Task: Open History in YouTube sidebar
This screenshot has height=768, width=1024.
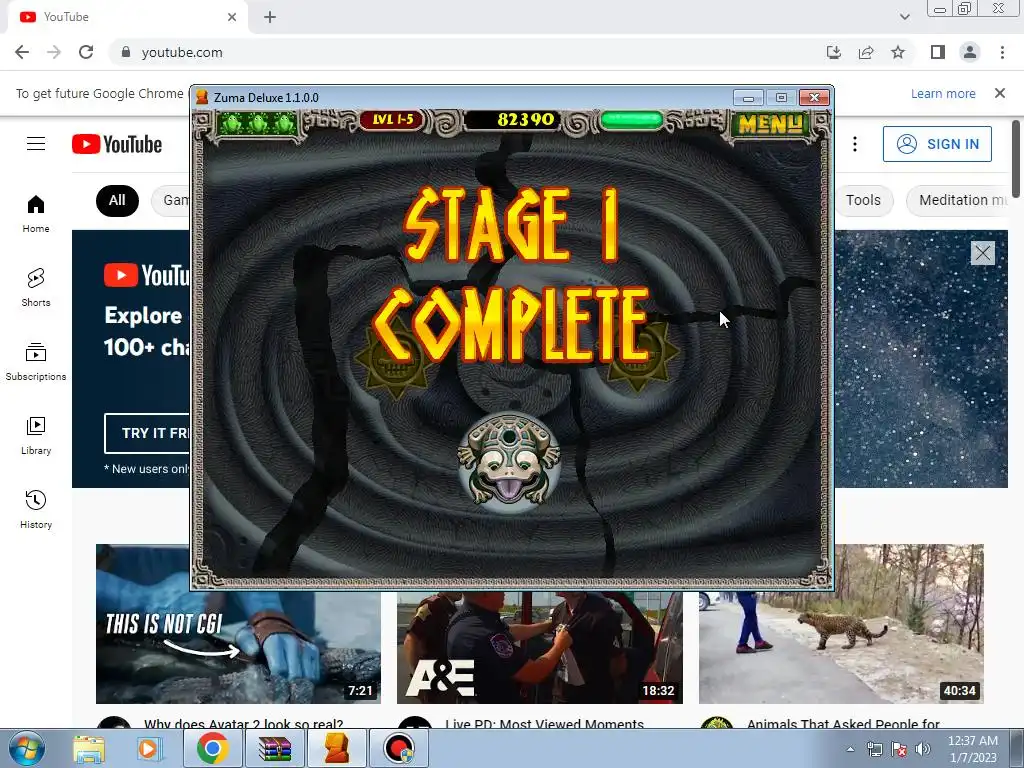Action: pyautogui.click(x=36, y=509)
